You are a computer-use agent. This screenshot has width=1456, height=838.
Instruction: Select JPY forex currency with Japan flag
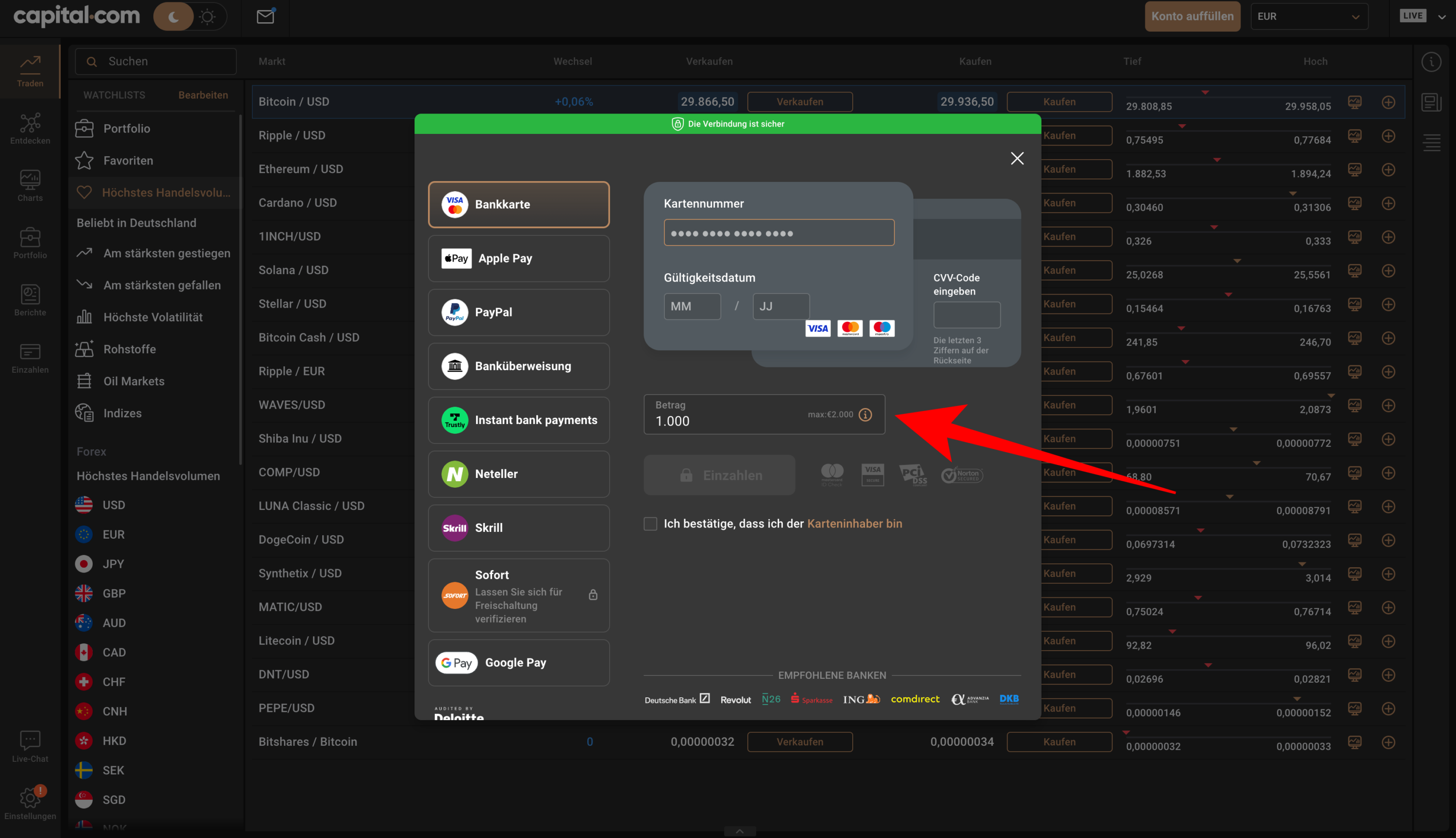pos(100,564)
